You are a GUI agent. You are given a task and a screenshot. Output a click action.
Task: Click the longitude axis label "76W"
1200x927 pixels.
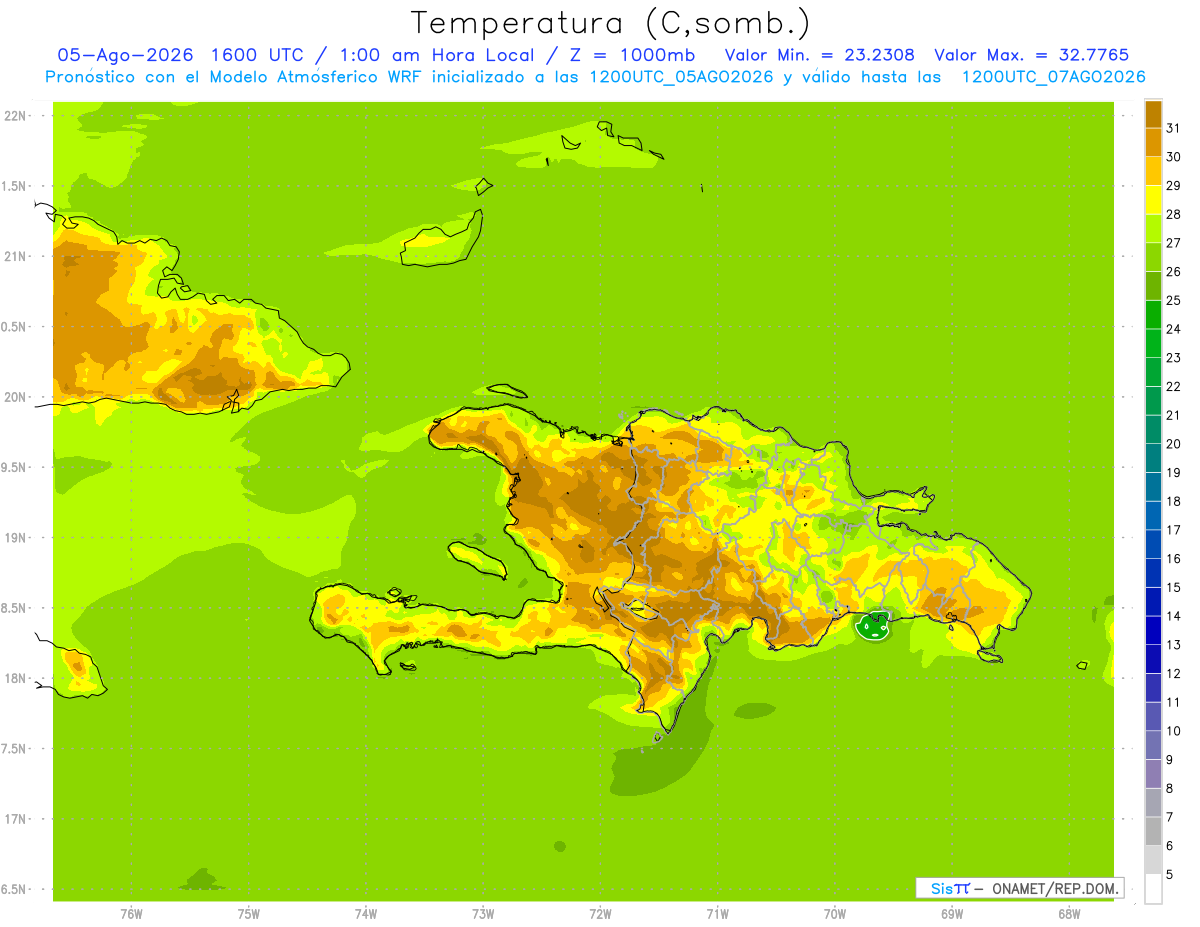tap(131, 914)
